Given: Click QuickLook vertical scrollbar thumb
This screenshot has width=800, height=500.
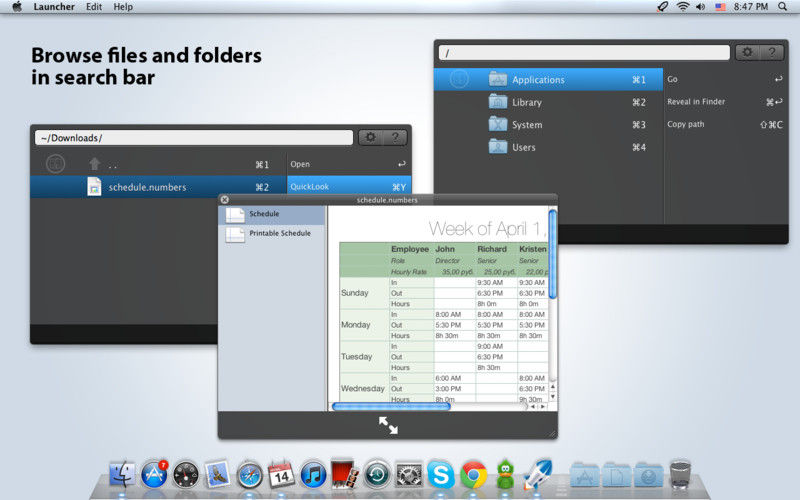Looking at the screenshot, I should [553, 254].
